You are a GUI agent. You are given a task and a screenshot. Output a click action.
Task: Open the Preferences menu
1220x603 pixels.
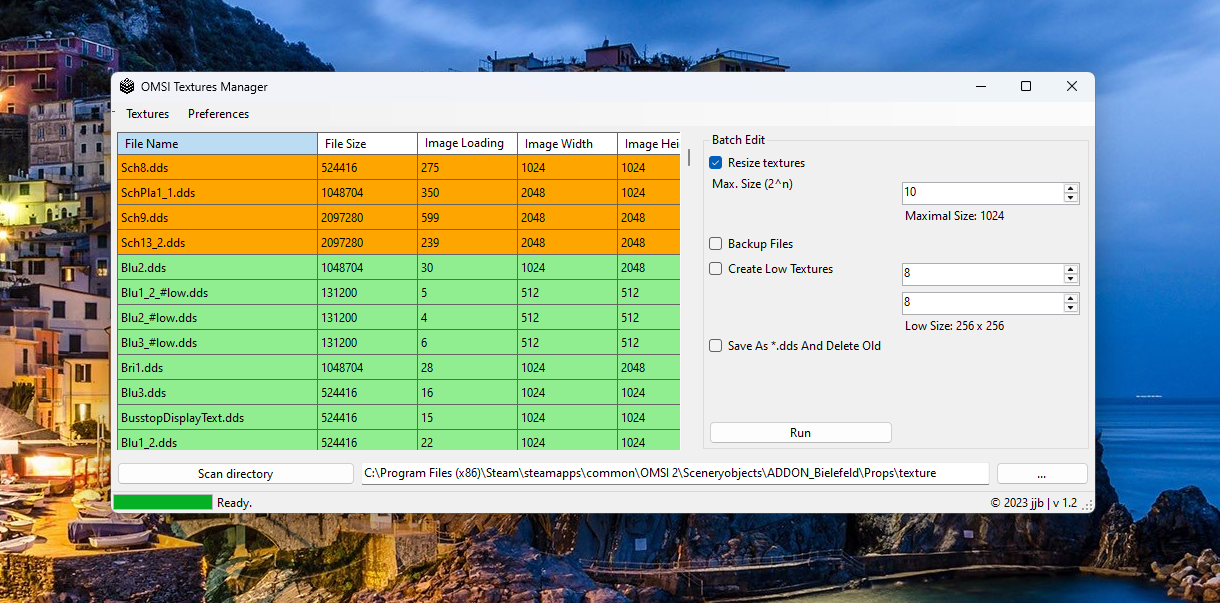218,114
